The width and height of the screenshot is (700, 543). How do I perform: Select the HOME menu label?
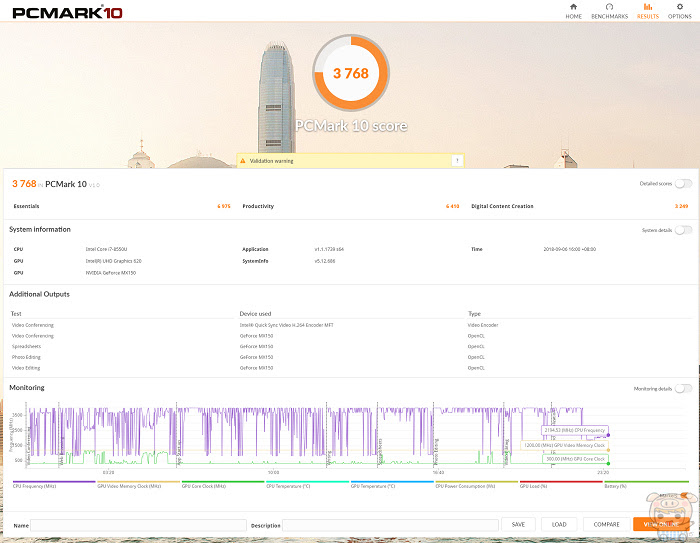pyautogui.click(x=574, y=17)
